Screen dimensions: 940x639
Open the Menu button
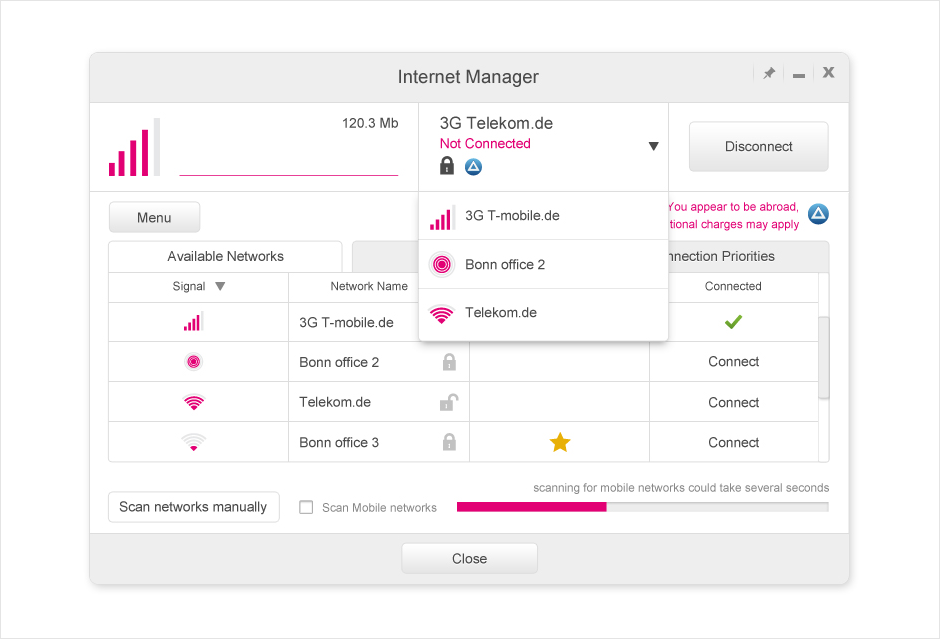154,218
